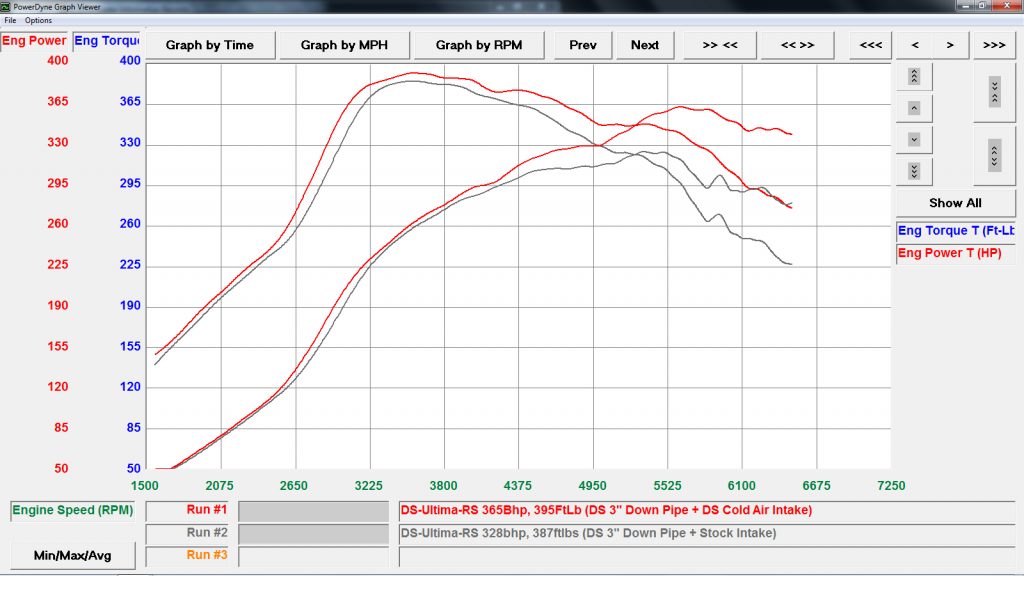1024x591 pixels.
Task: Click the Run #1 DS Cold Air Intake description
Action: tap(707, 511)
